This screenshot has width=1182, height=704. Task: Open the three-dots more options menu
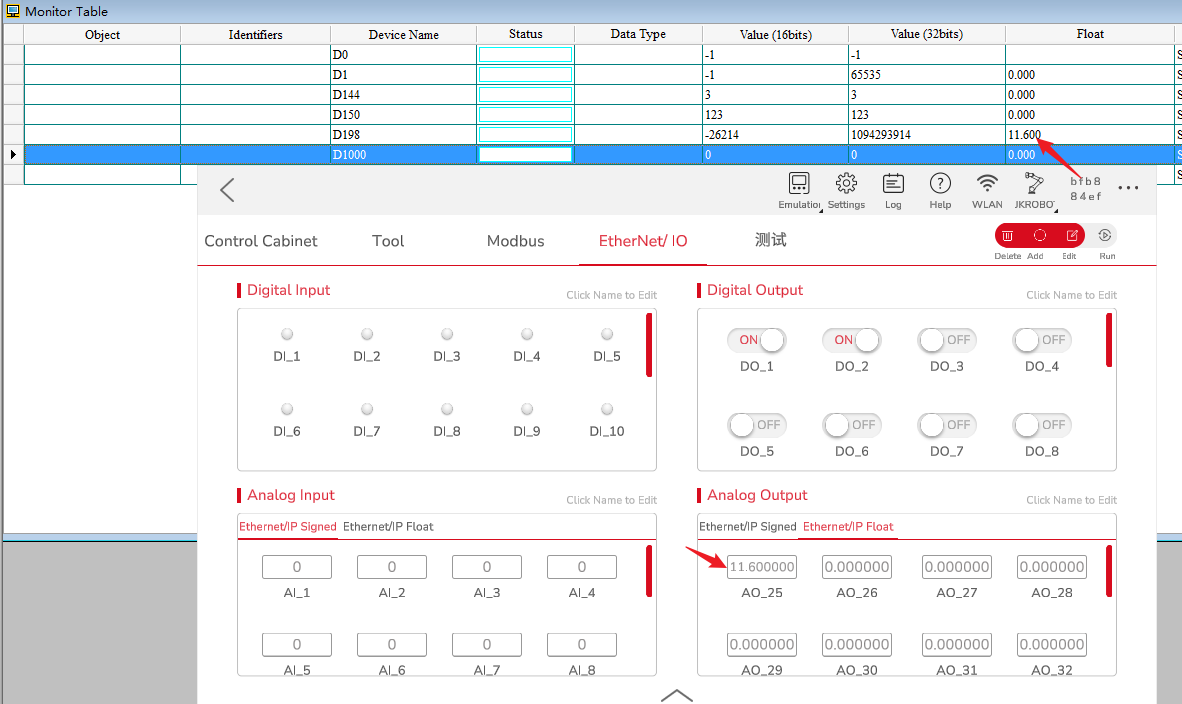click(x=1128, y=188)
